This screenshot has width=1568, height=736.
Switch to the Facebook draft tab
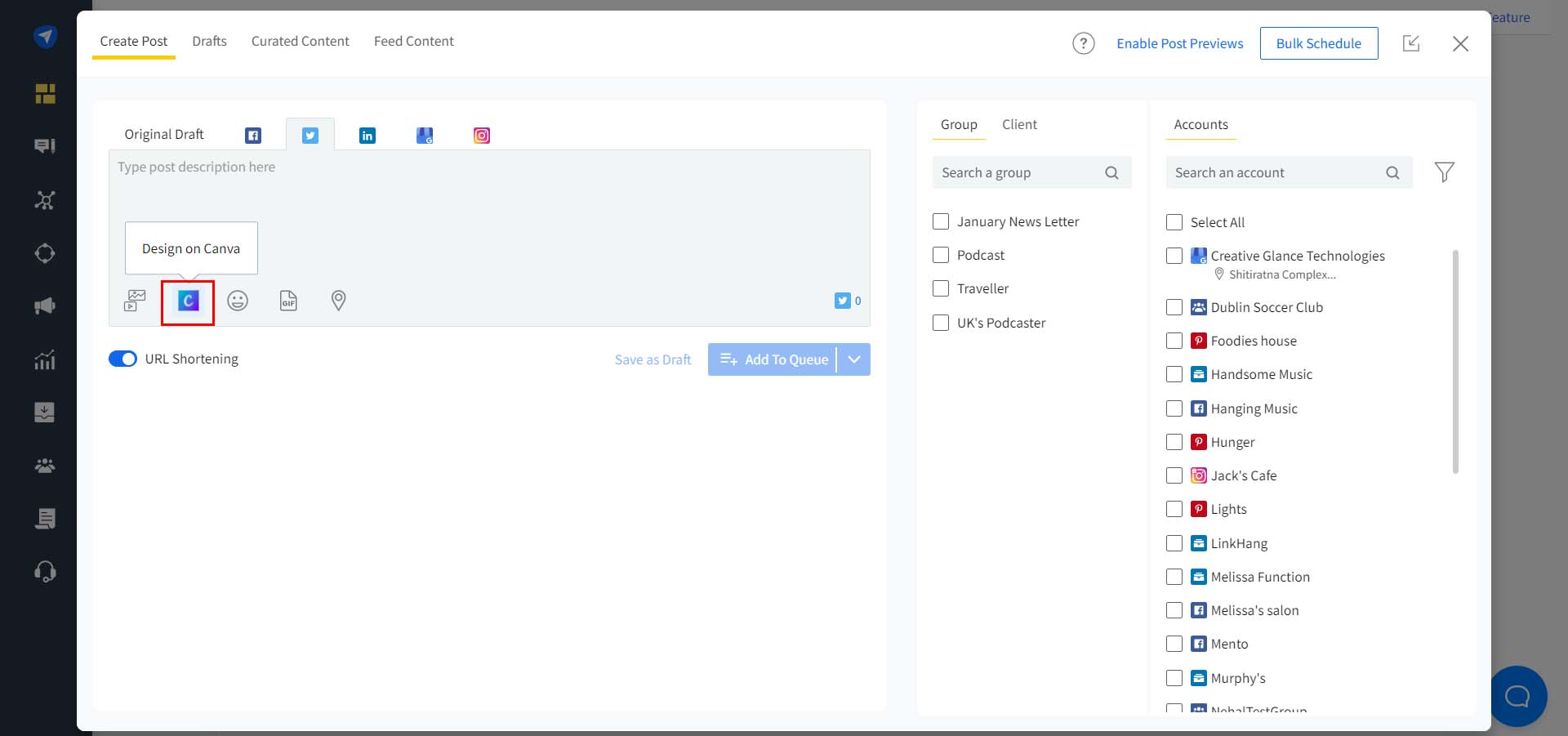click(x=253, y=136)
